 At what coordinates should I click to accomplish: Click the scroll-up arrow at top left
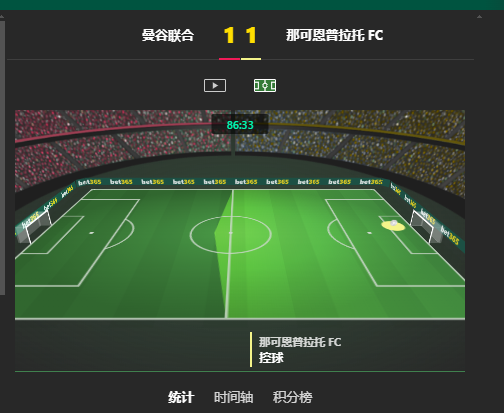click(x=2, y=16)
